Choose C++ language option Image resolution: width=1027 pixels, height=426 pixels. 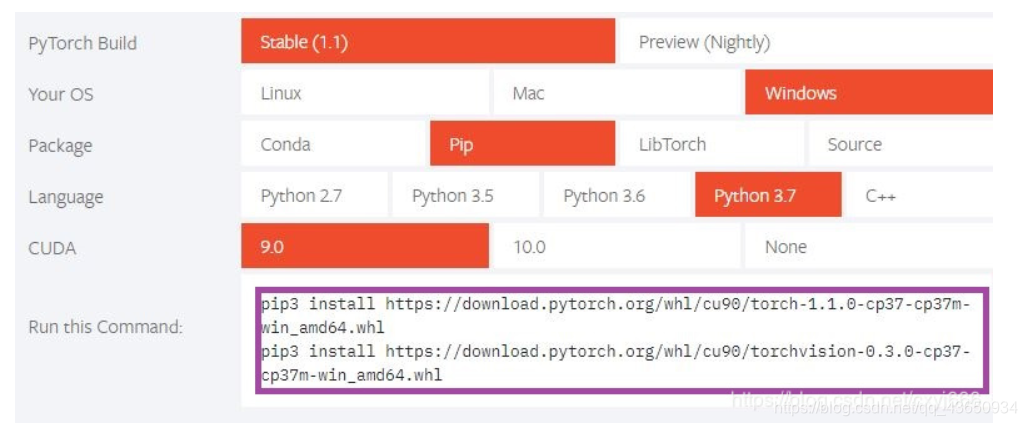coord(918,195)
